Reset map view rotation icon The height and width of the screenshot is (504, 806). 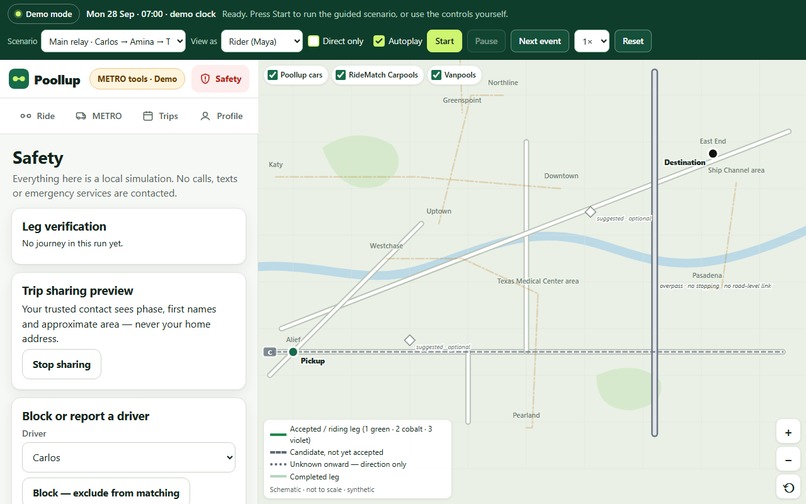tap(788, 488)
